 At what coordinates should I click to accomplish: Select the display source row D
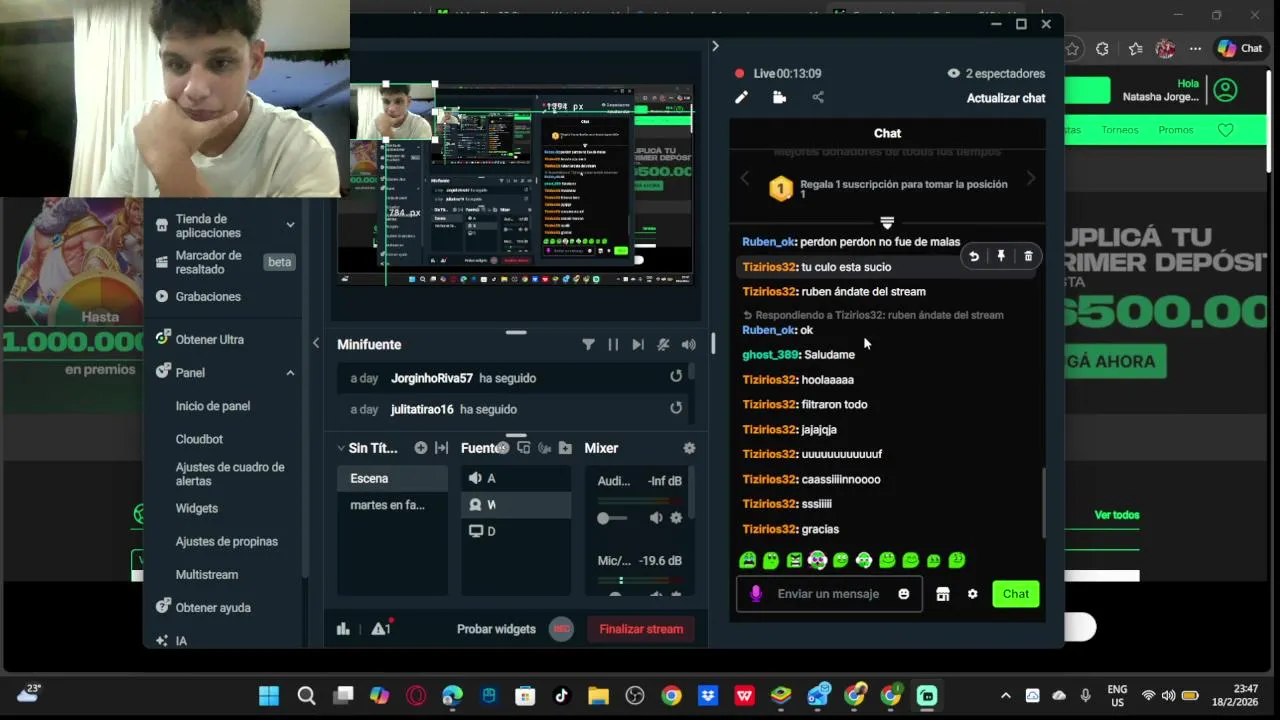pyautogui.click(x=516, y=531)
